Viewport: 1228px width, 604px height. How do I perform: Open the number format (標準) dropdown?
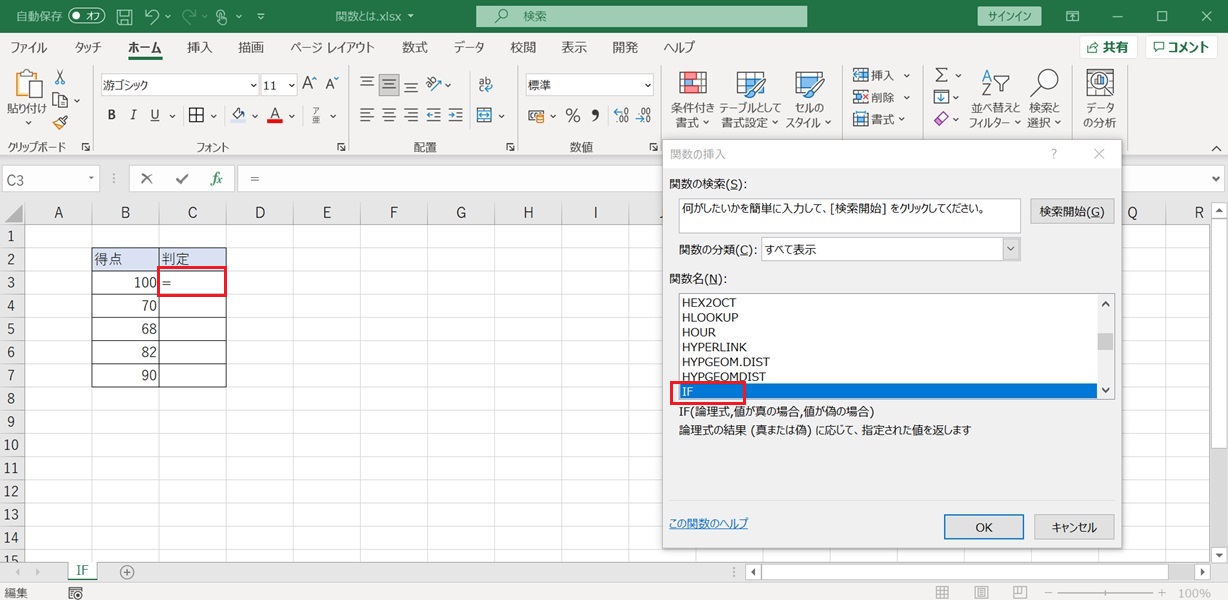click(x=647, y=86)
